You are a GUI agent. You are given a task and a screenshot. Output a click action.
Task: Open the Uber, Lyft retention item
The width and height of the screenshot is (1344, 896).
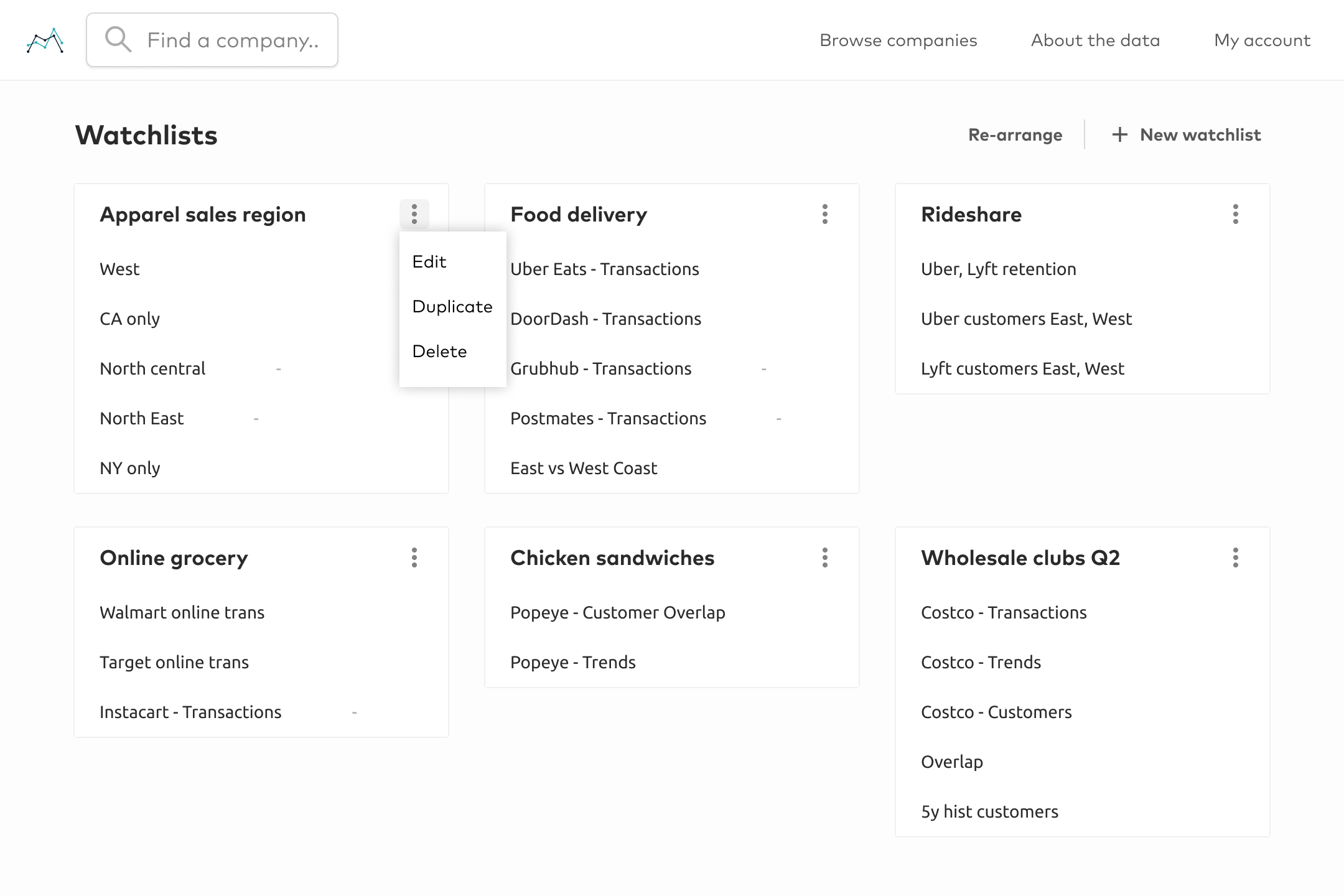[998, 269]
